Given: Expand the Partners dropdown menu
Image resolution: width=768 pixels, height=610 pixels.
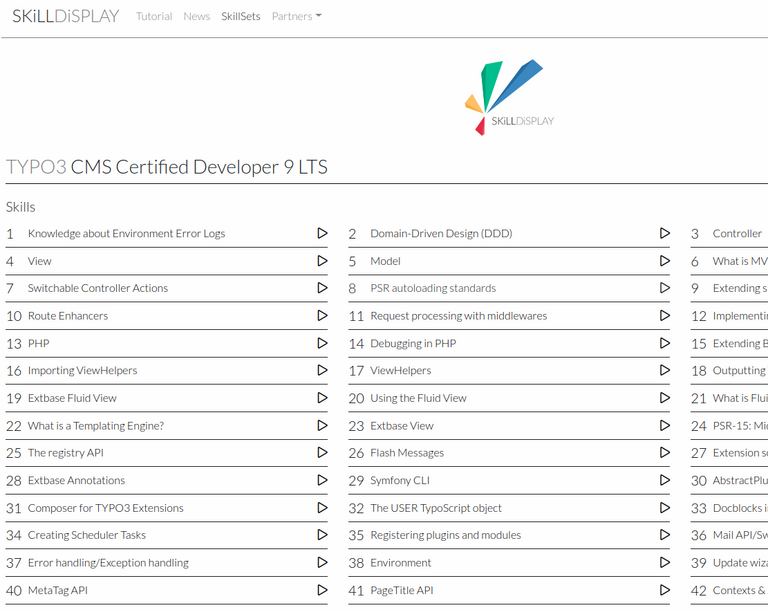Looking at the screenshot, I should click(x=296, y=17).
